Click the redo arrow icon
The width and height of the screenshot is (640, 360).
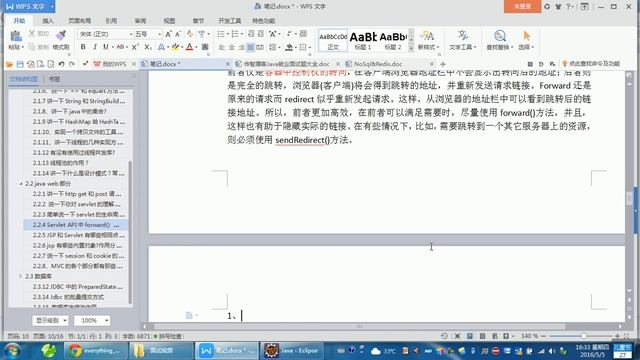(72, 64)
